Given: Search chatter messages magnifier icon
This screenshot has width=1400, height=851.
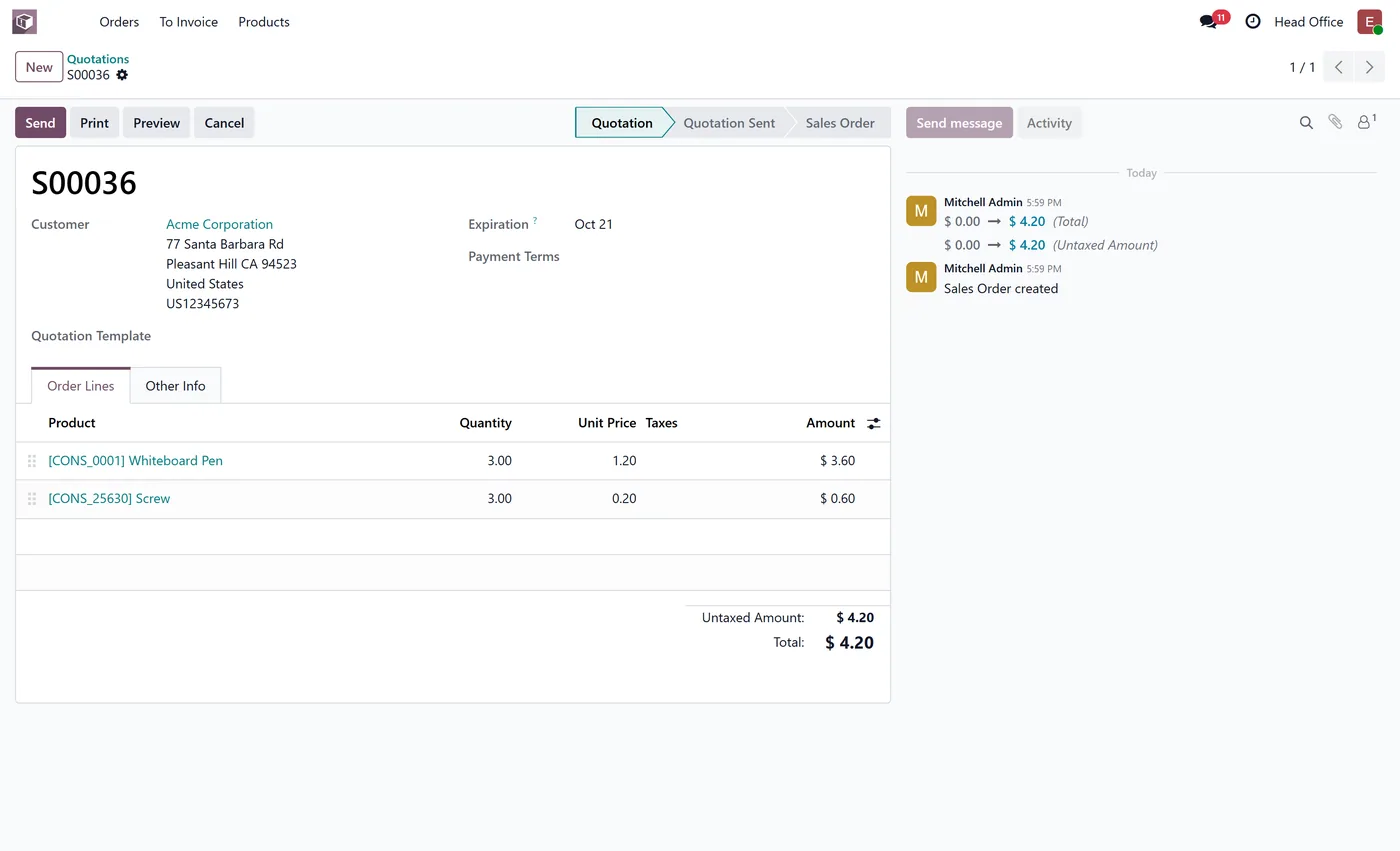Looking at the screenshot, I should tap(1306, 122).
